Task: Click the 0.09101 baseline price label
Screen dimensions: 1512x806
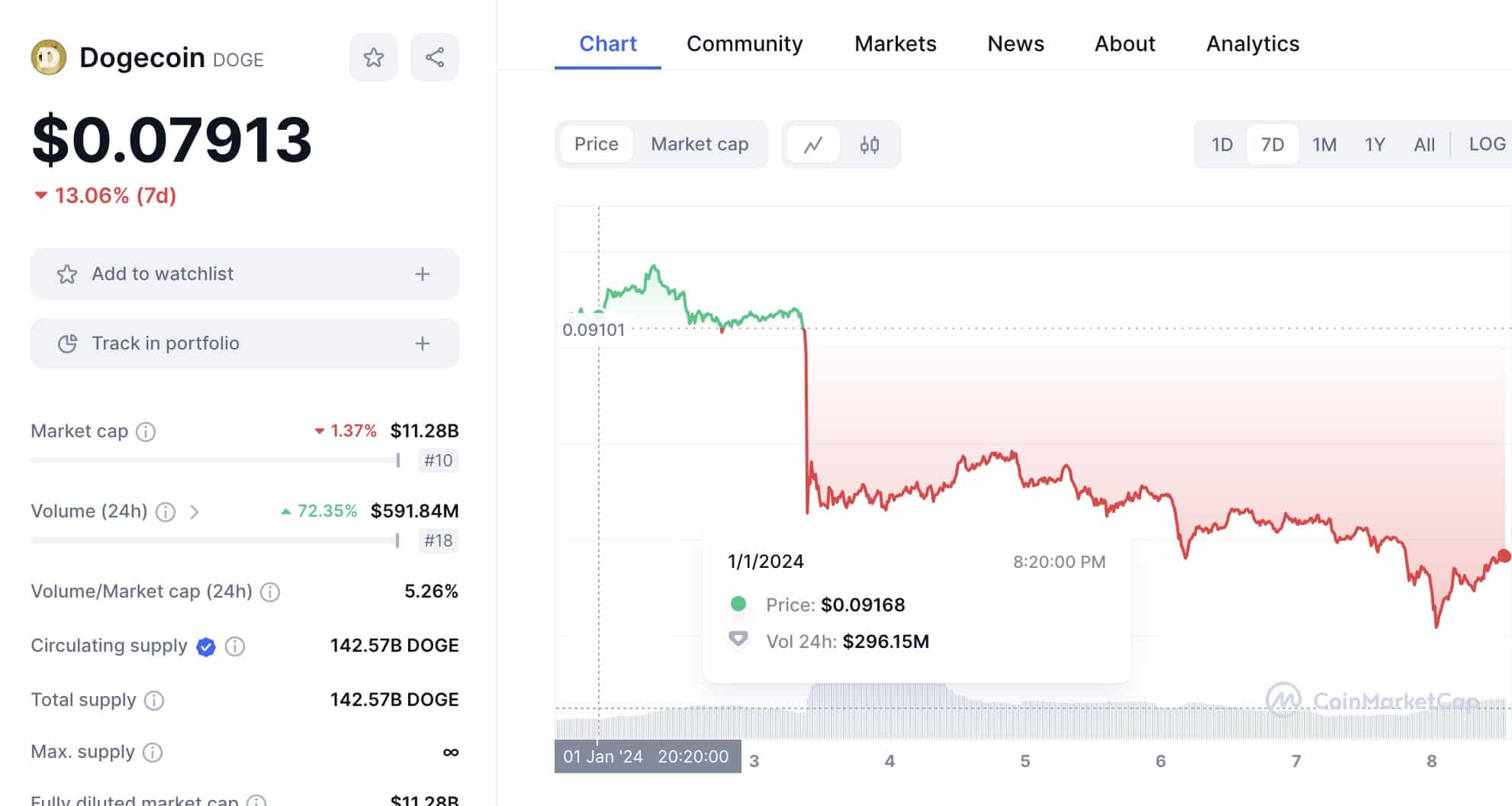Action: [593, 330]
